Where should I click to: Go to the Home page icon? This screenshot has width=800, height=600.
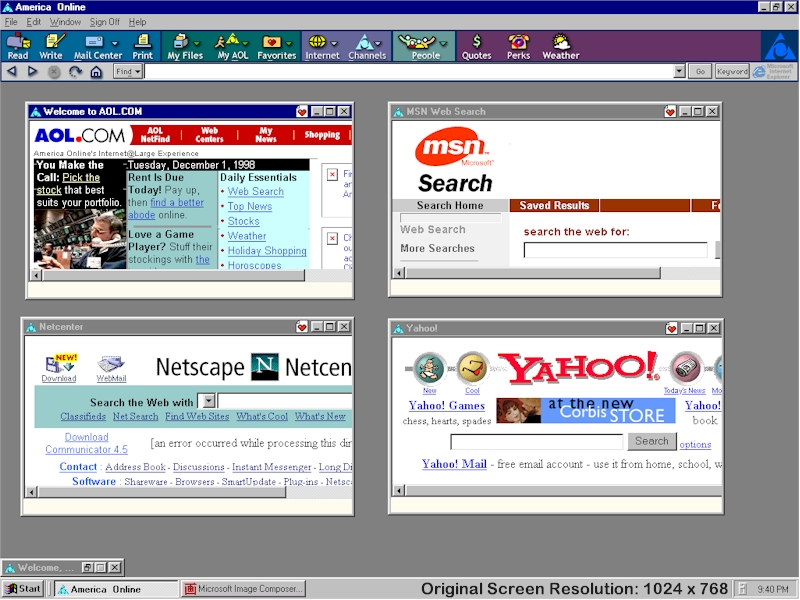pyautogui.click(x=96, y=72)
